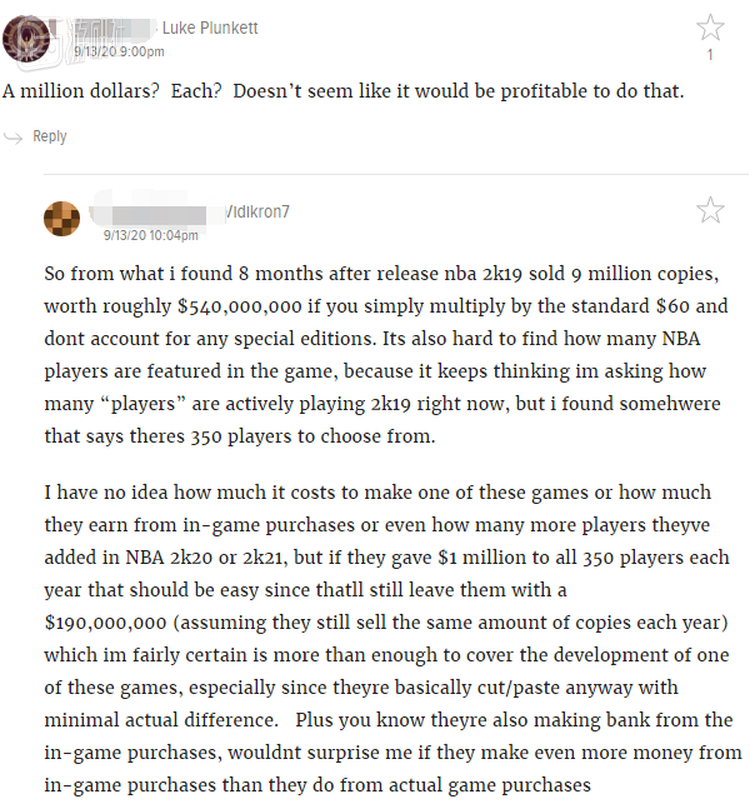Star Luke Plunkett's top comment
Screen dimensions: 750x809
click(x=710, y=28)
